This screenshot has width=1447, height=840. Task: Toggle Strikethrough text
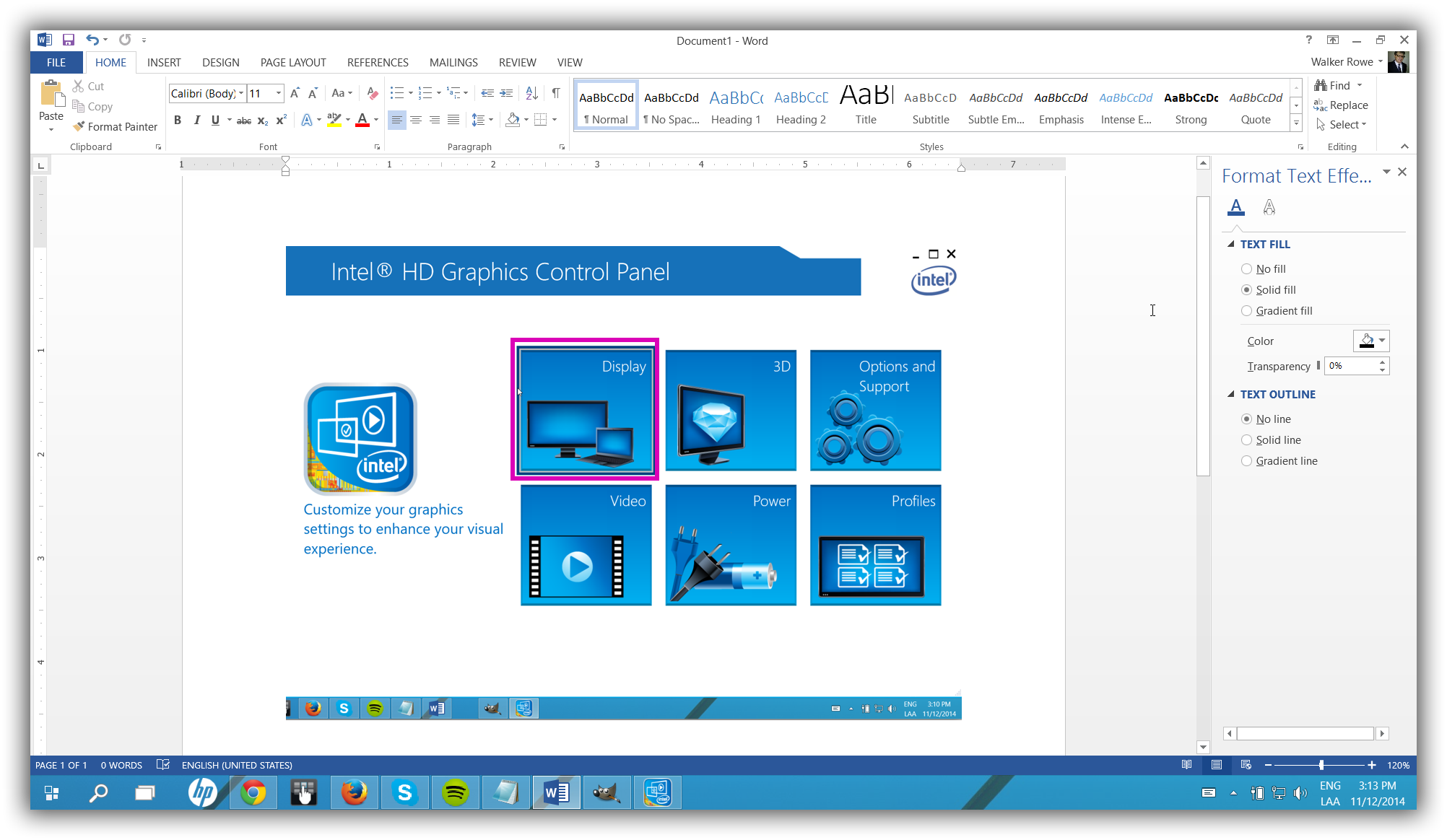pyautogui.click(x=244, y=120)
